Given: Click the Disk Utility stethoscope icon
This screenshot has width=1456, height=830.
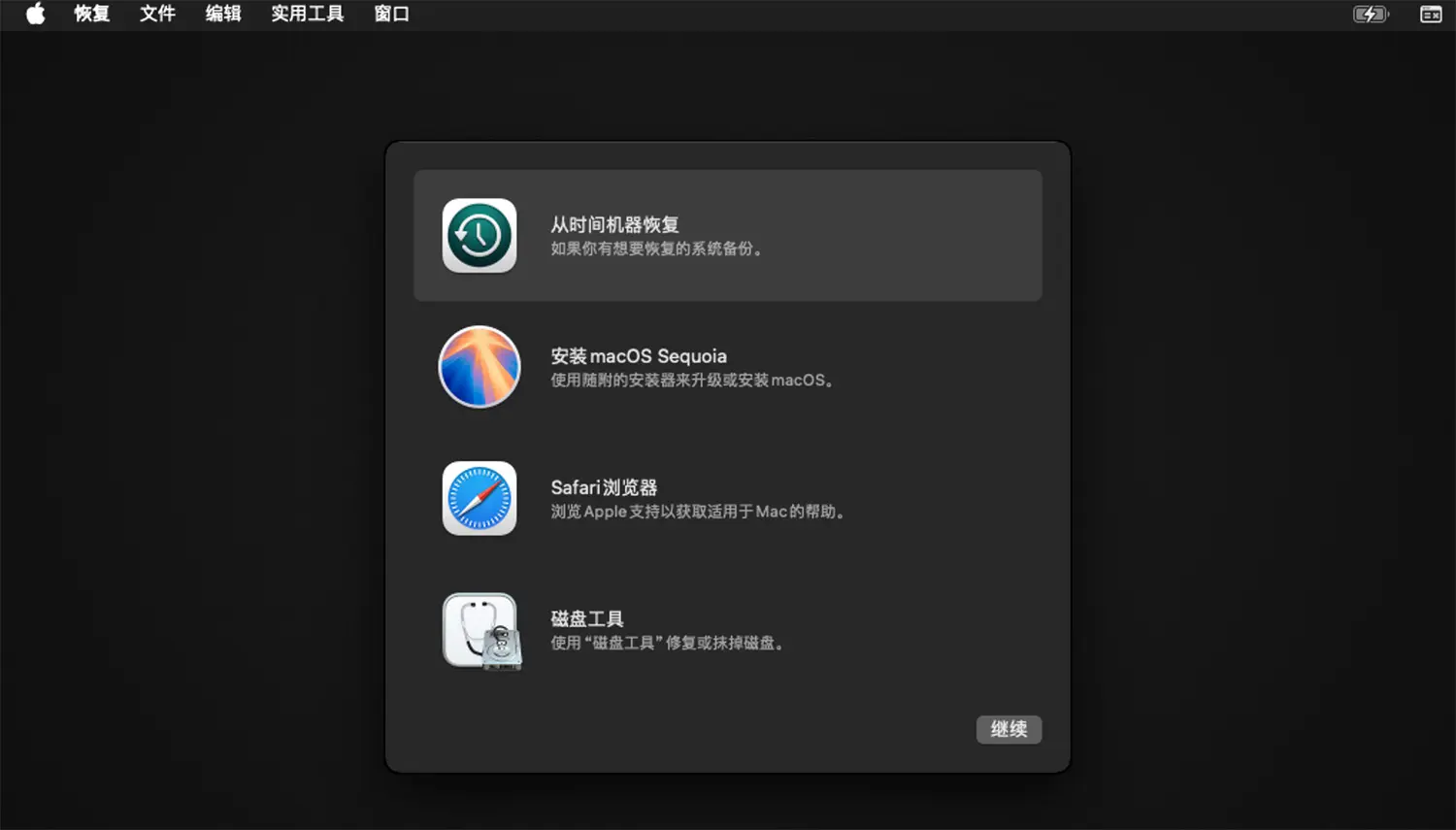Looking at the screenshot, I should point(481,630).
